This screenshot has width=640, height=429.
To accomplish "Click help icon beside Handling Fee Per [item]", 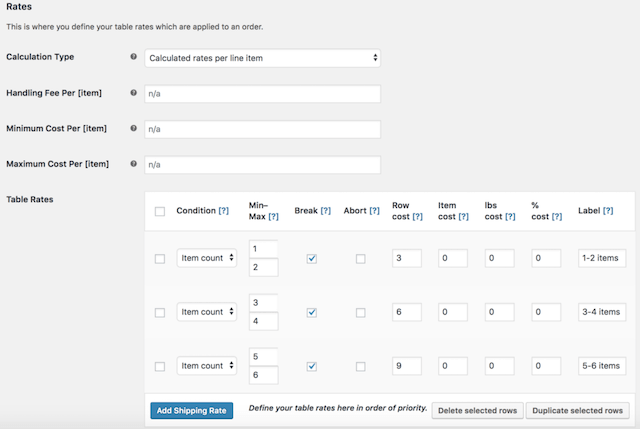I will [134, 93].
